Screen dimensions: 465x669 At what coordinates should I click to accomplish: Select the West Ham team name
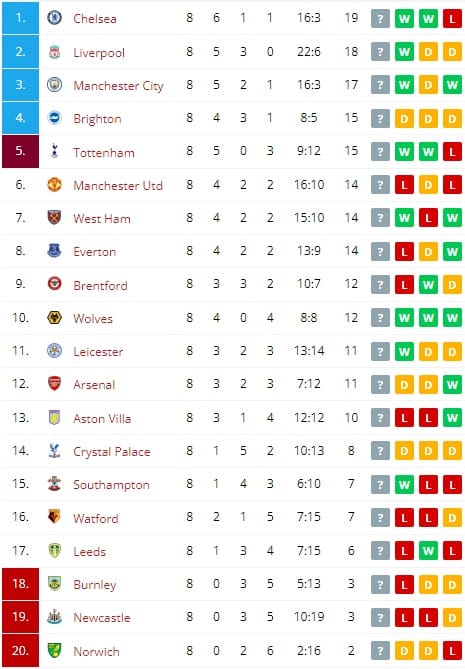[x=102, y=218]
